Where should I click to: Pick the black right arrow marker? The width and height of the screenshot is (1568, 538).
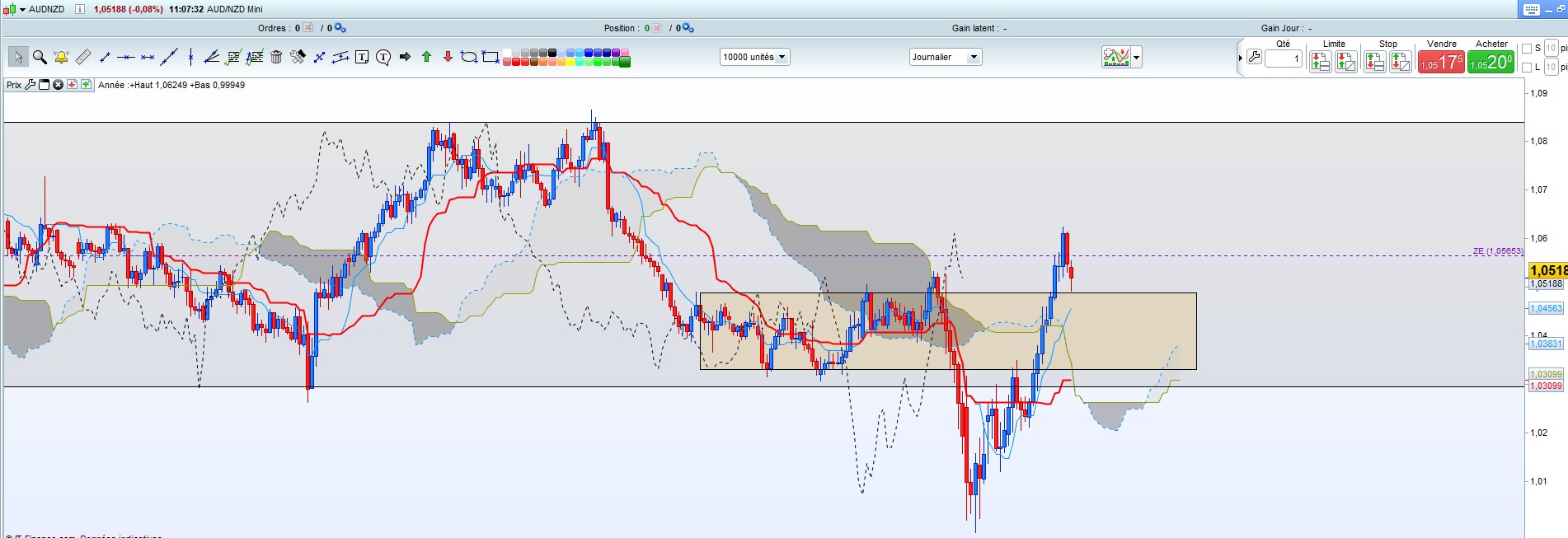[405, 57]
